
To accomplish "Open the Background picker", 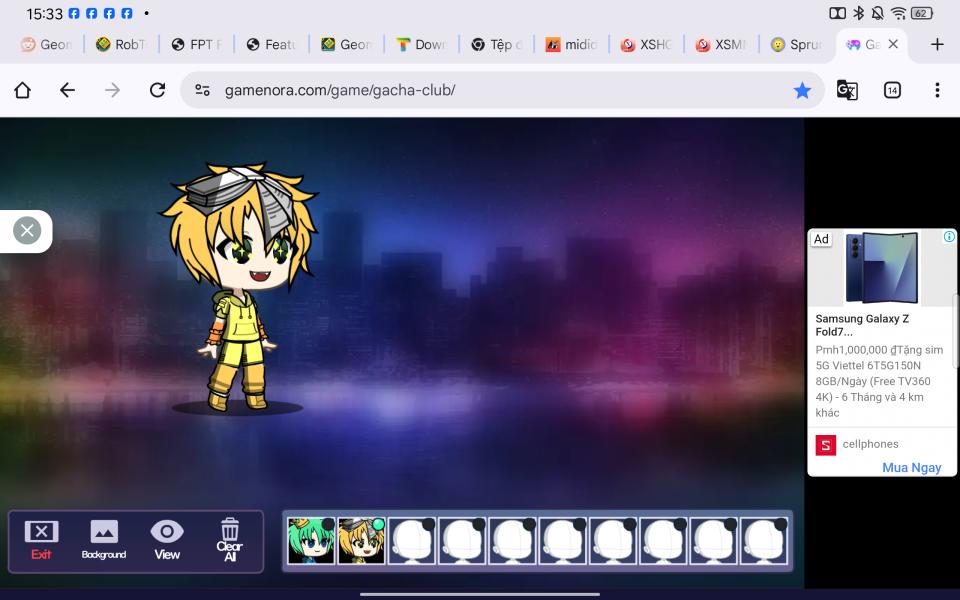I will click(103, 541).
